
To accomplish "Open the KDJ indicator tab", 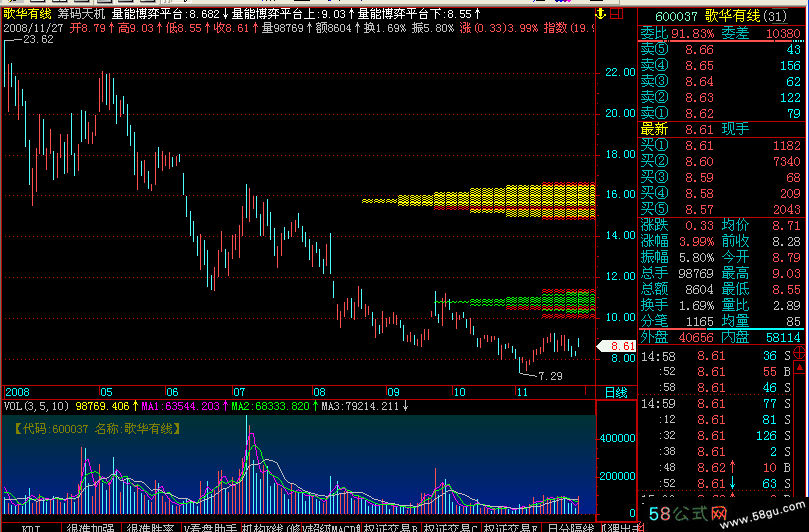I will [31, 528].
